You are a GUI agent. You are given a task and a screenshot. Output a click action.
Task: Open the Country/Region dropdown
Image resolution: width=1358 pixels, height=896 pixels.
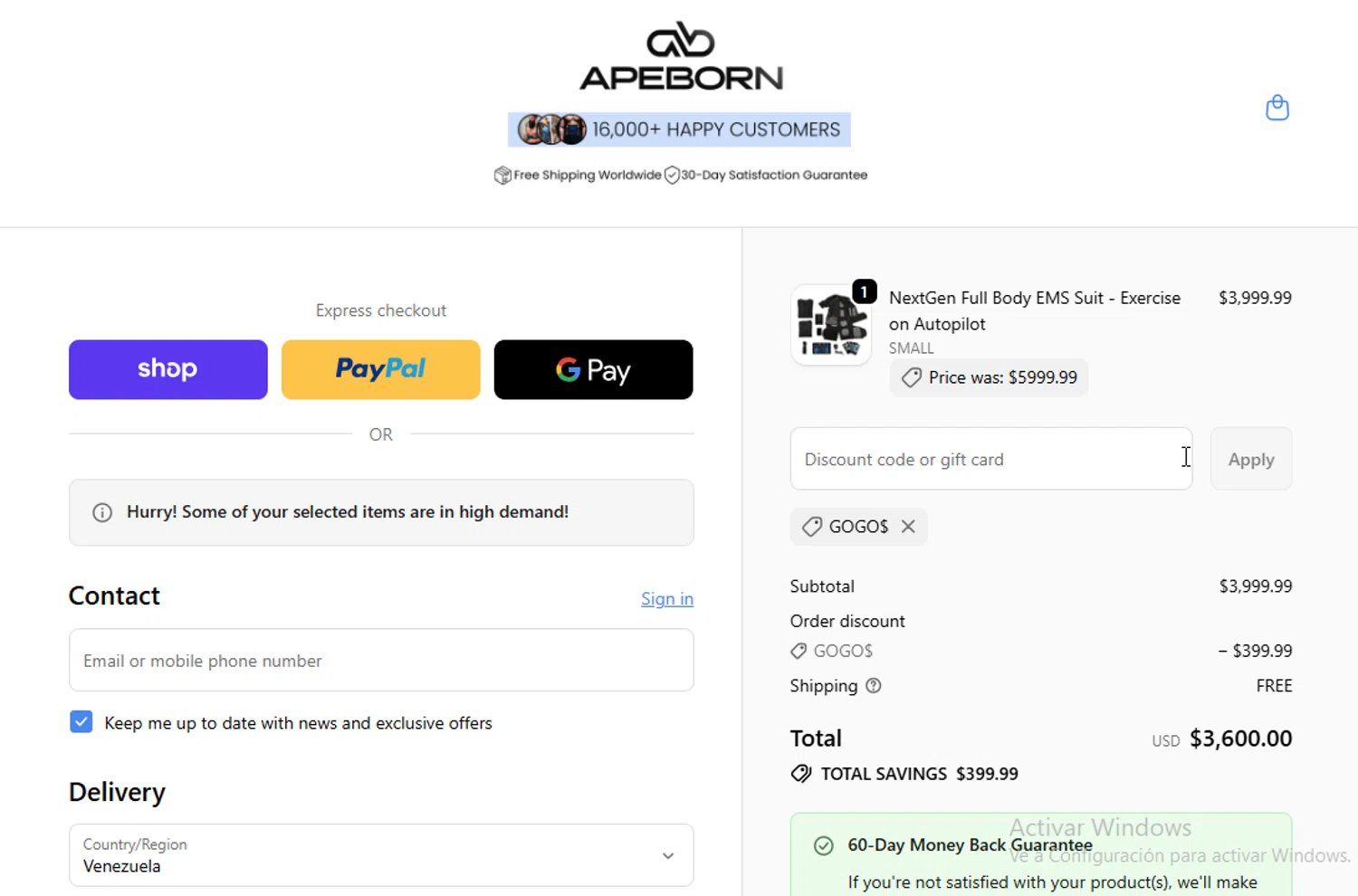click(381, 855)
